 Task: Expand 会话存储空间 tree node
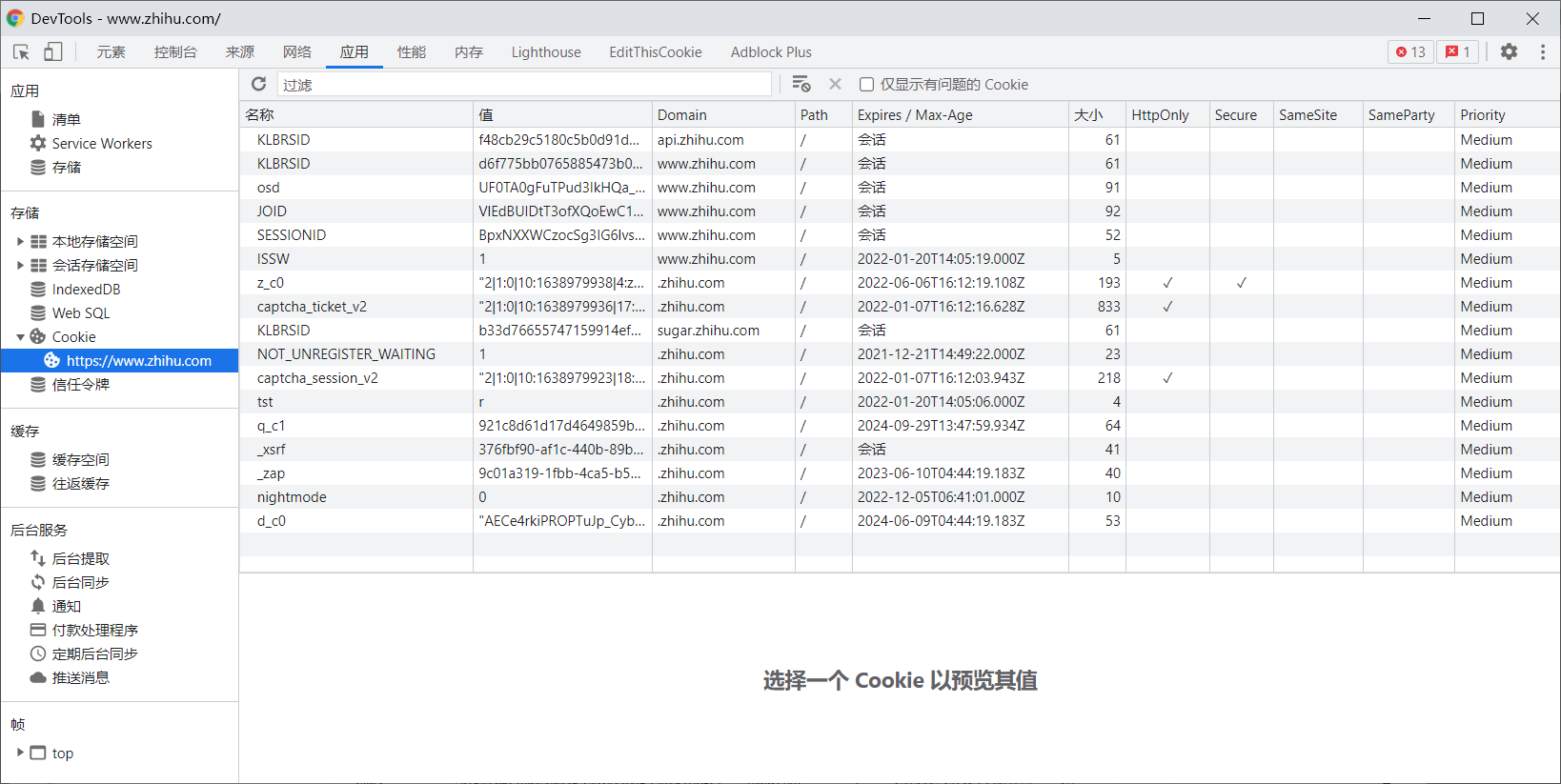click(x=20, y=265)
